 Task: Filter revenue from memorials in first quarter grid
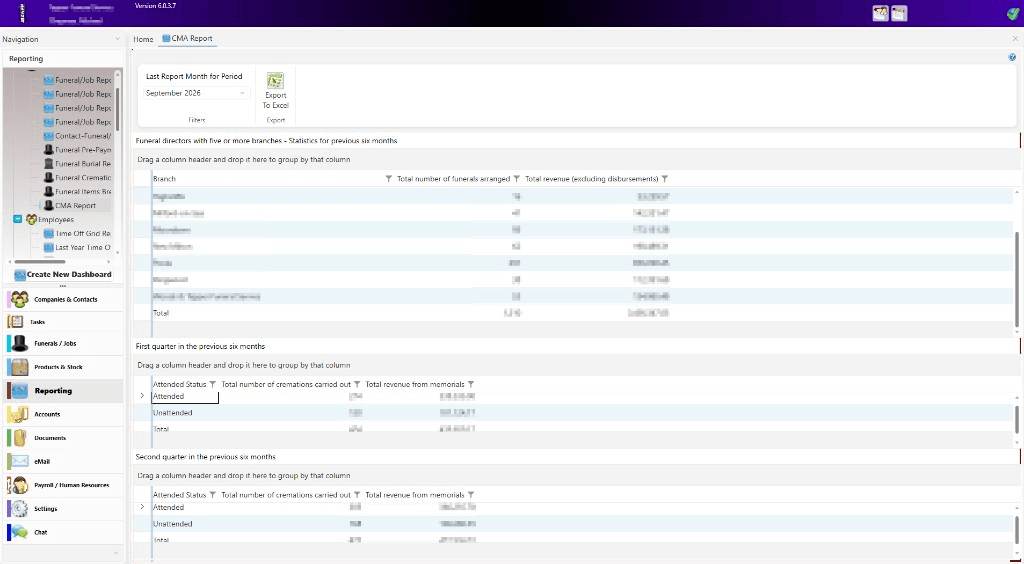471,384
